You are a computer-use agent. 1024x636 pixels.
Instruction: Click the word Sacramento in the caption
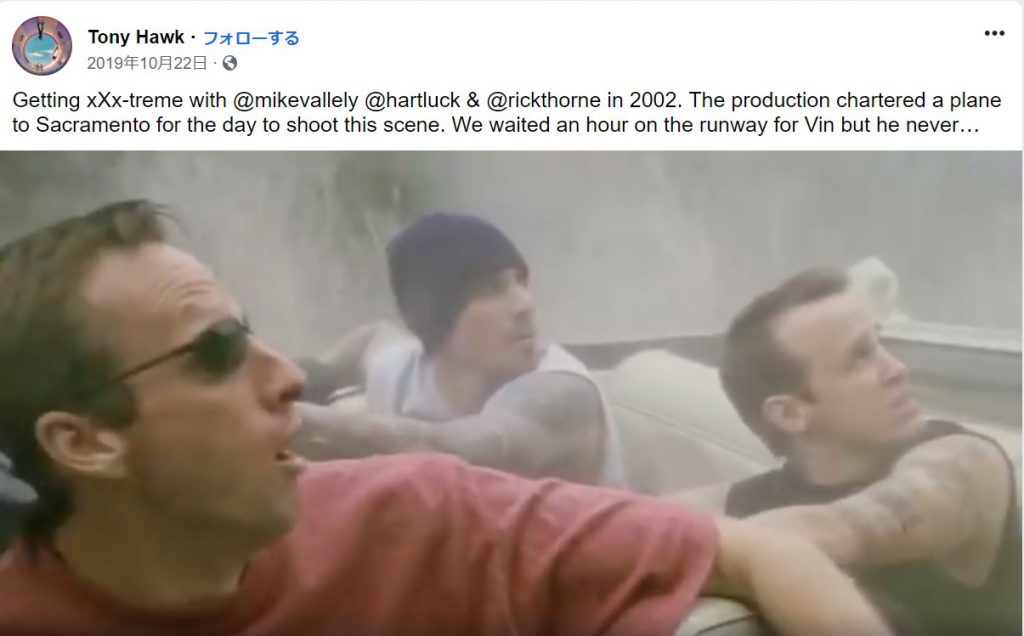93,124
